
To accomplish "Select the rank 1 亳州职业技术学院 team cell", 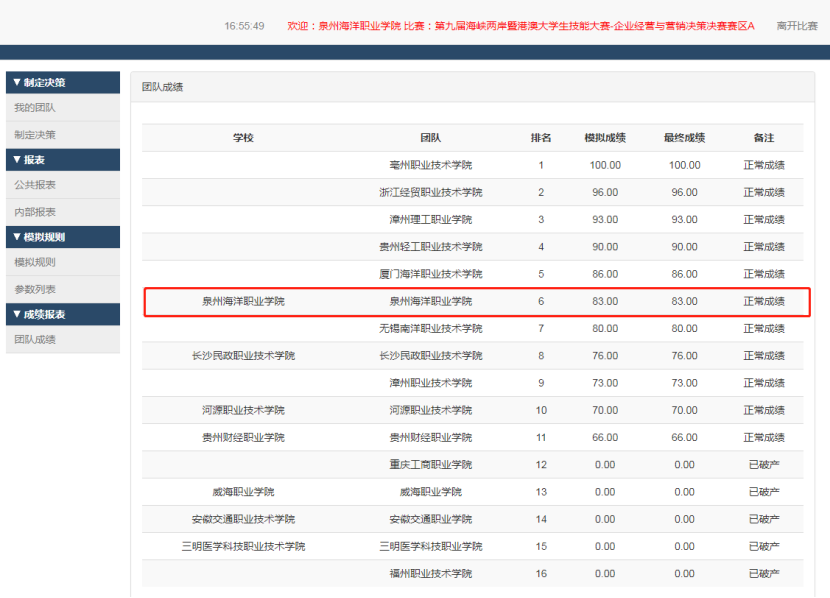I will coord(430,165).
